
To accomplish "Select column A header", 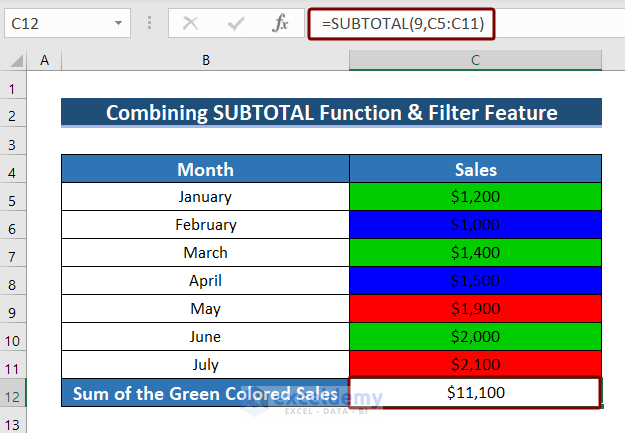I will click(44, 61).
